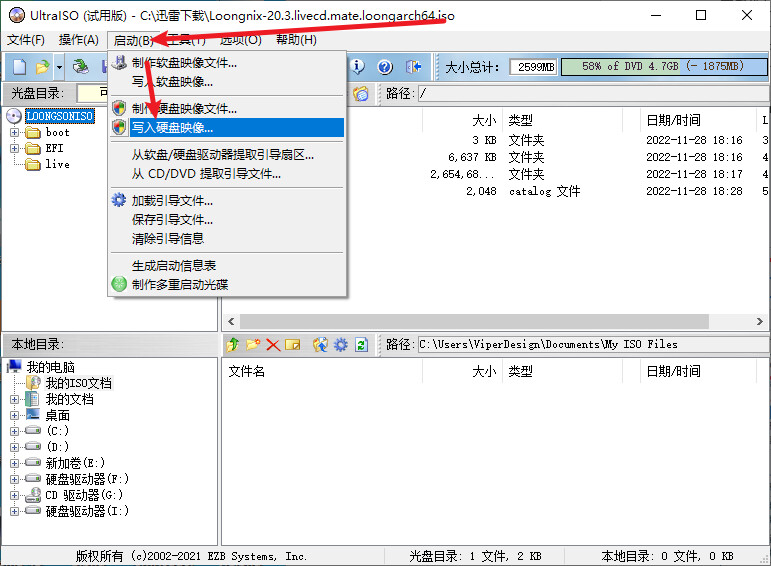Click the blue gear icon in local toolbar
771x566 pixels.
(x=341, y=344)
